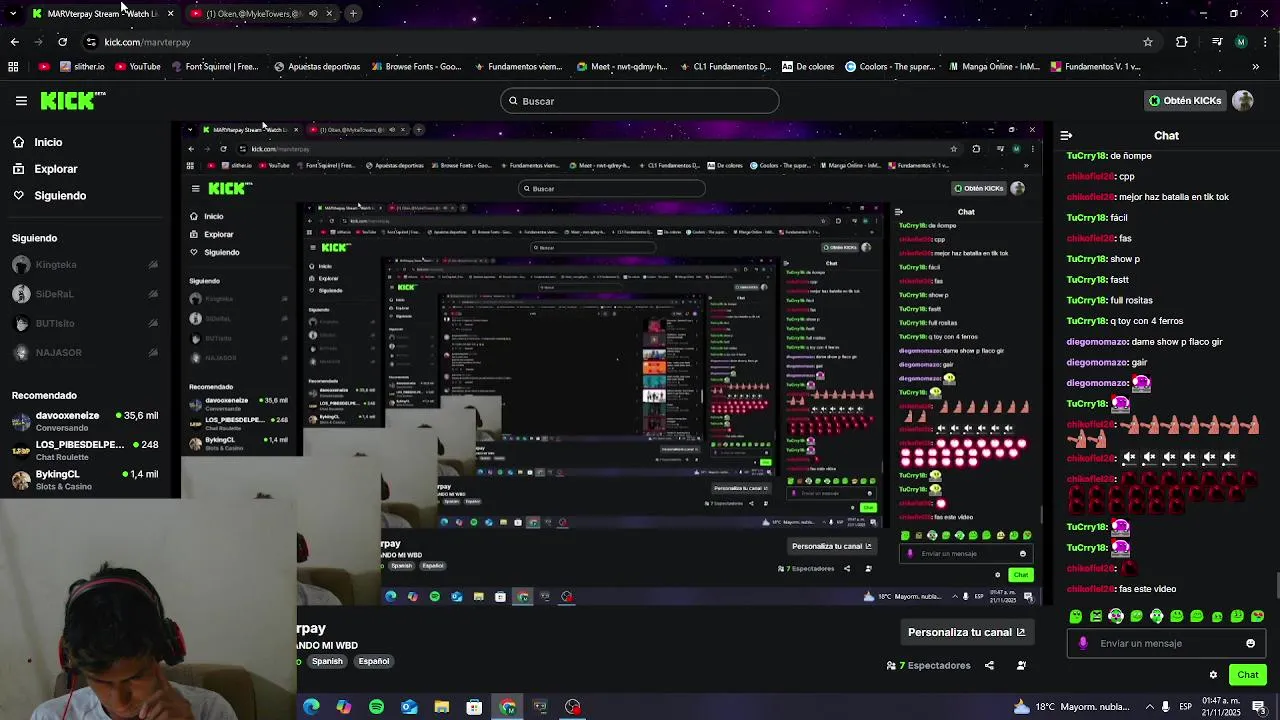Open Inicio in Kick sidebar
Image resolution: width=1280 pixels, height=720 pixels.
click(x=48, y=142)
